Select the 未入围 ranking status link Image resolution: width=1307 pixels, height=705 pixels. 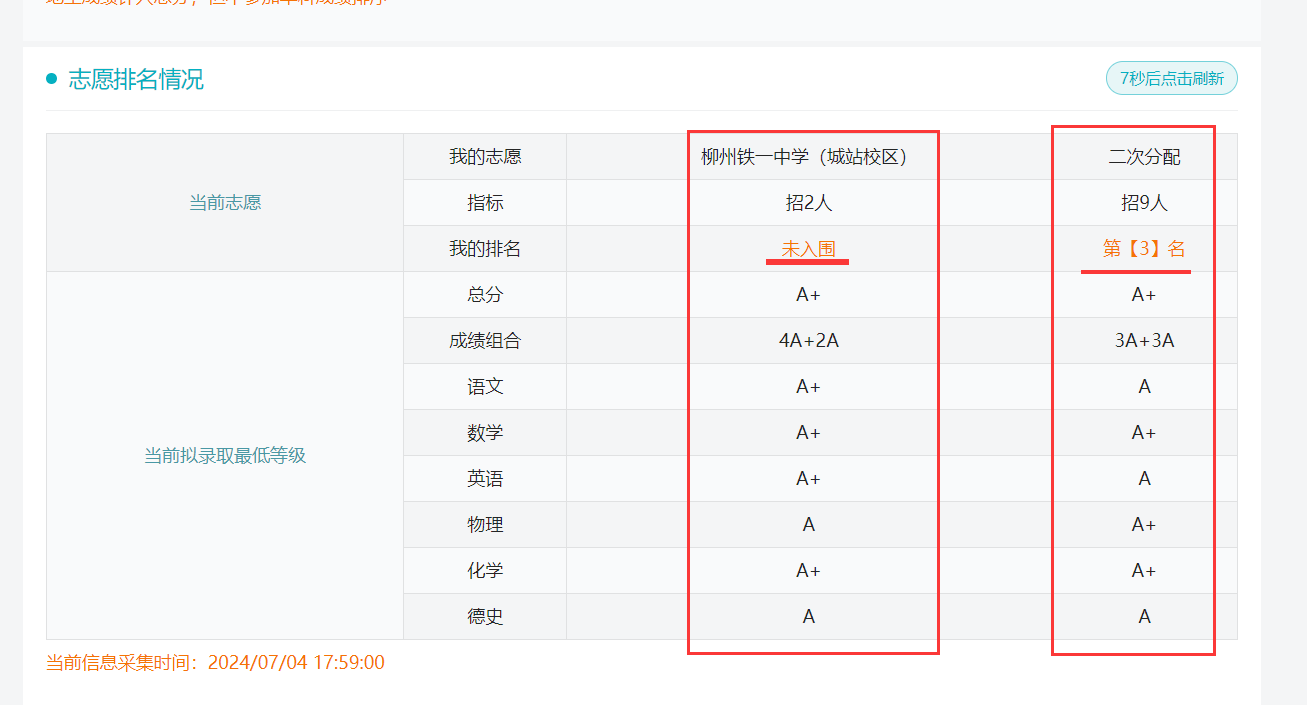tap(808, 249)
